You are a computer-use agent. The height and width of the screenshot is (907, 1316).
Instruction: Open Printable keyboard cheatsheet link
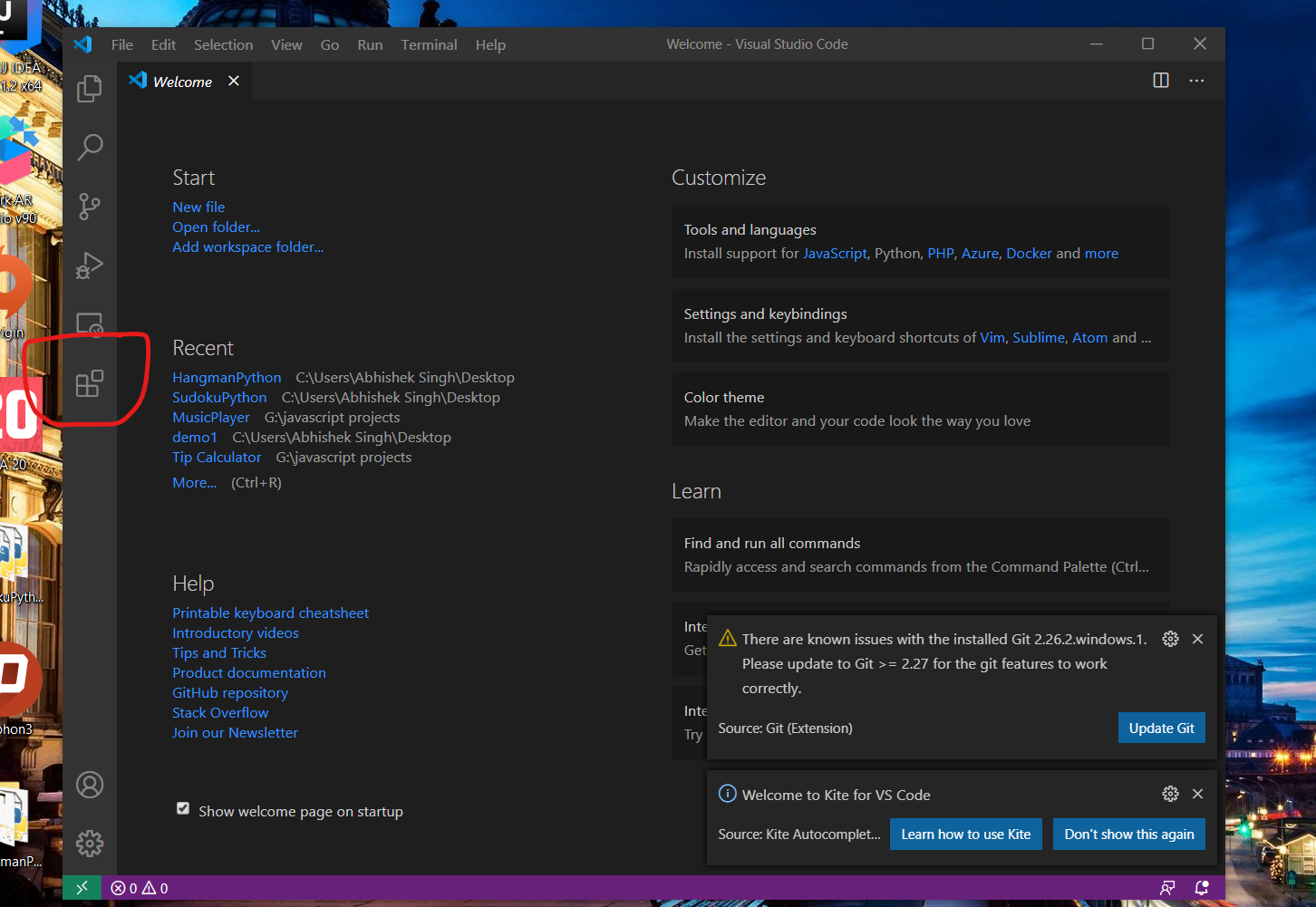[x=270, y=613]
